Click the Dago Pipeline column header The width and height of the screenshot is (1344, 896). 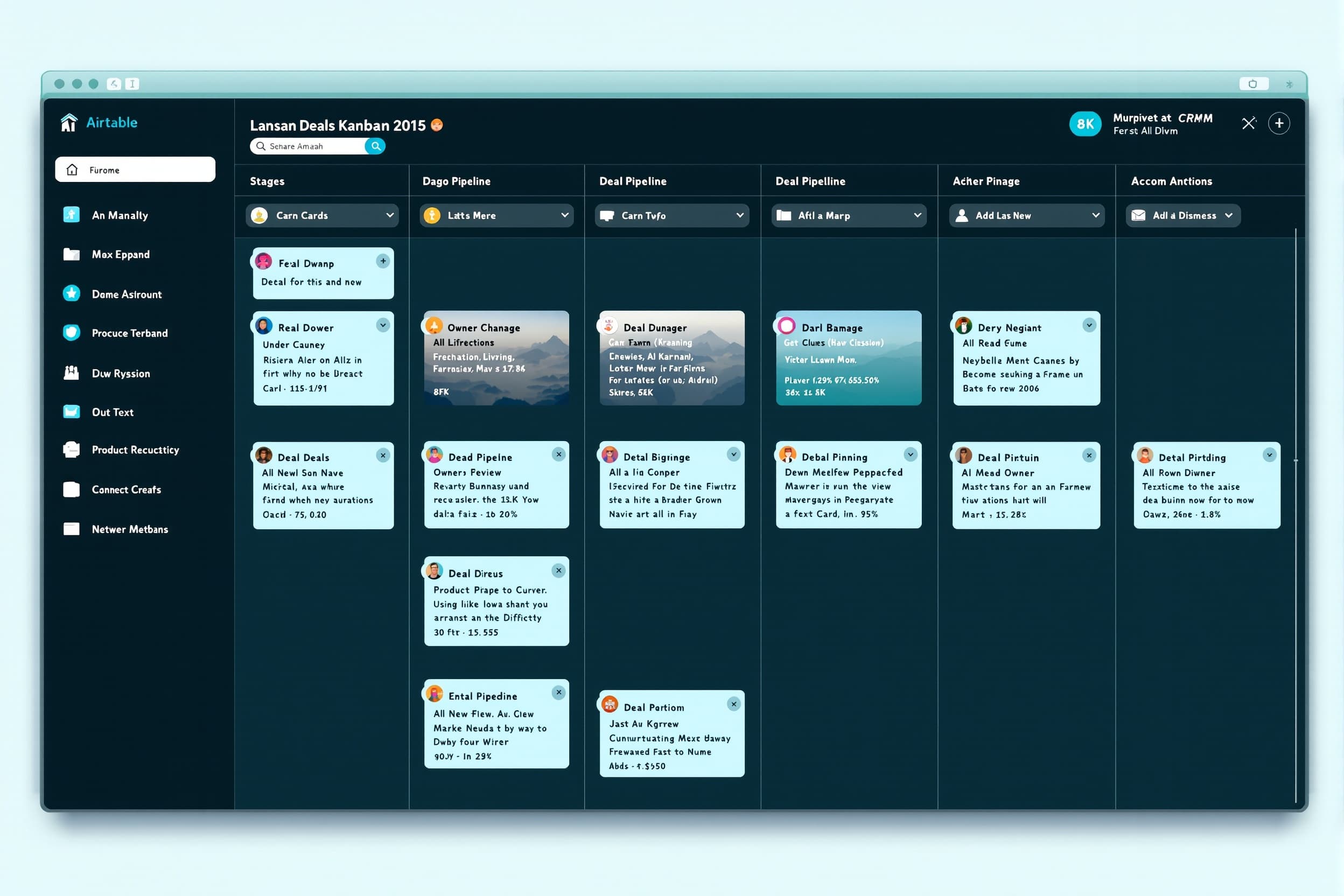pyautogui.click(x=456, y=181)
